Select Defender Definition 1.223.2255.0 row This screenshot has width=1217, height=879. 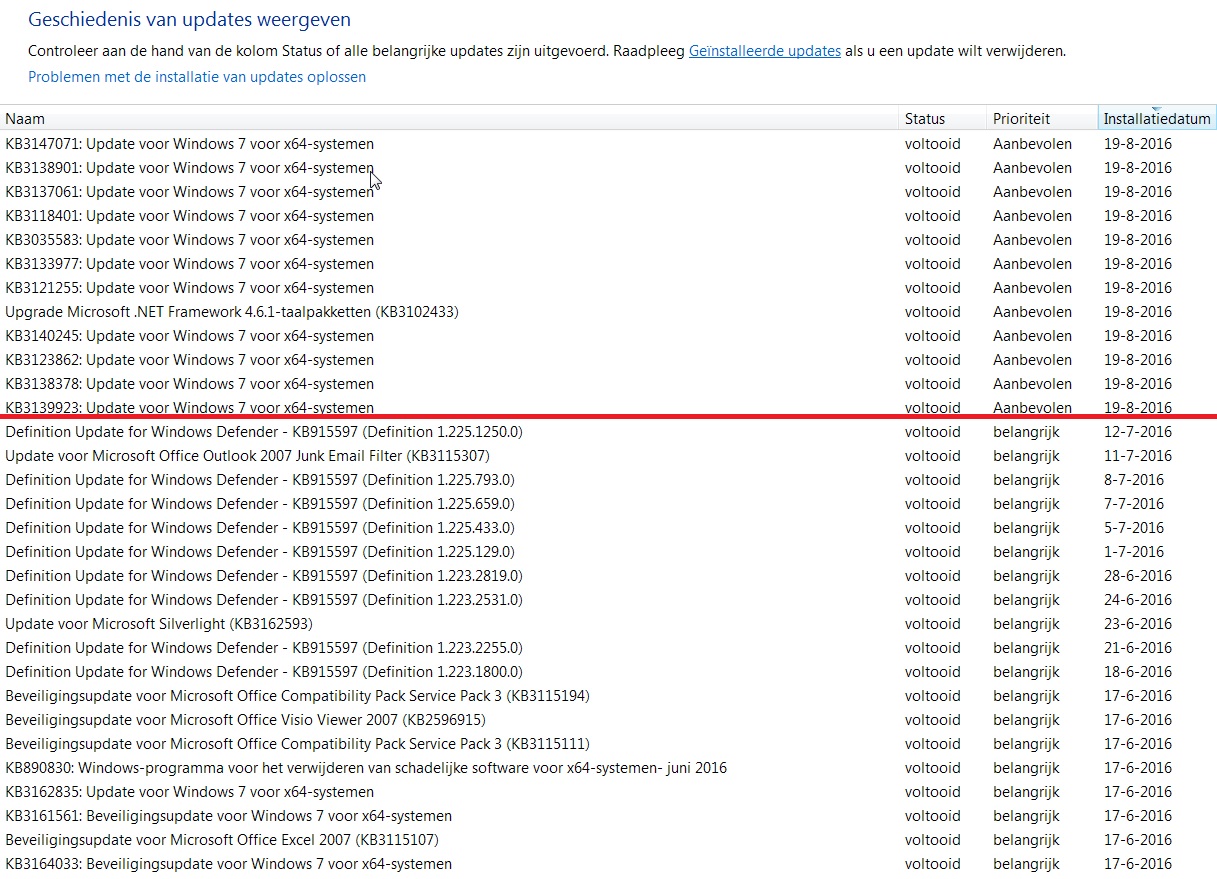(608, 648)
